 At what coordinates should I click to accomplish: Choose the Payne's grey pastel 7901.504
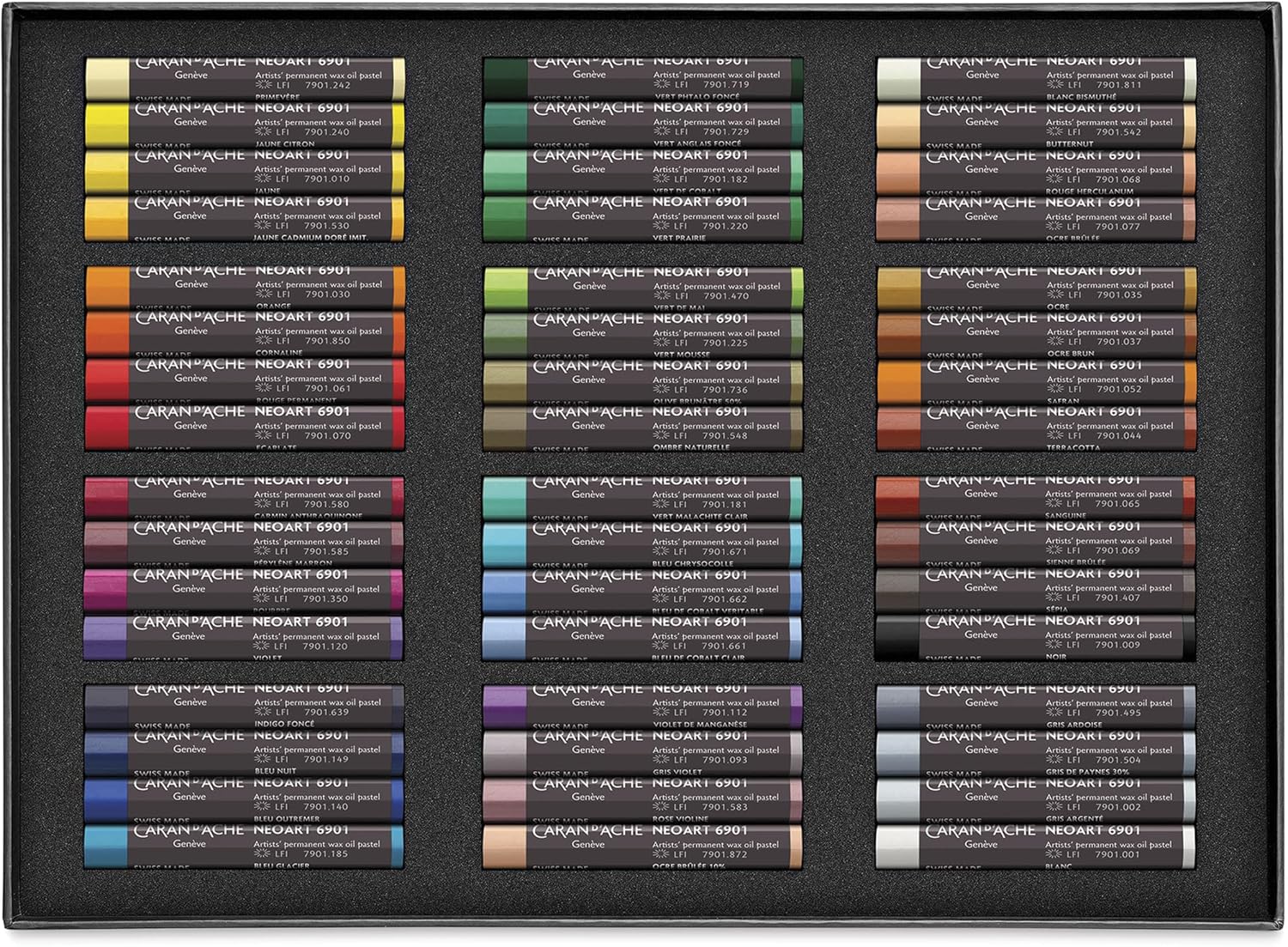coord(1036,753)
